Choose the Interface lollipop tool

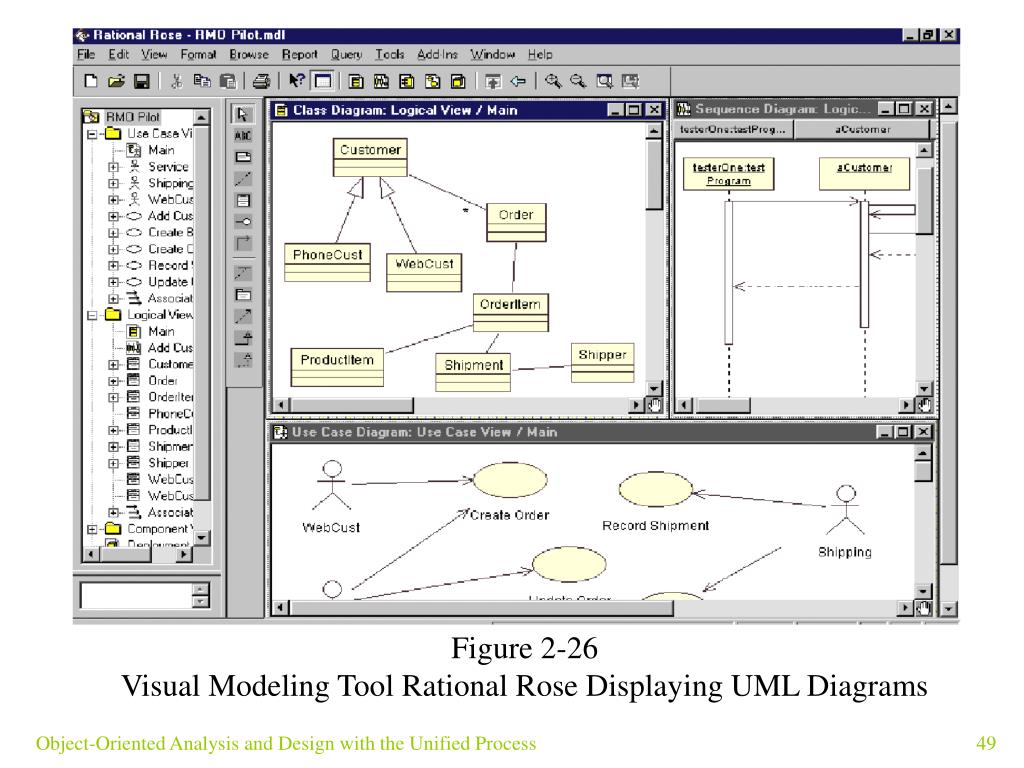pos(242,222)
